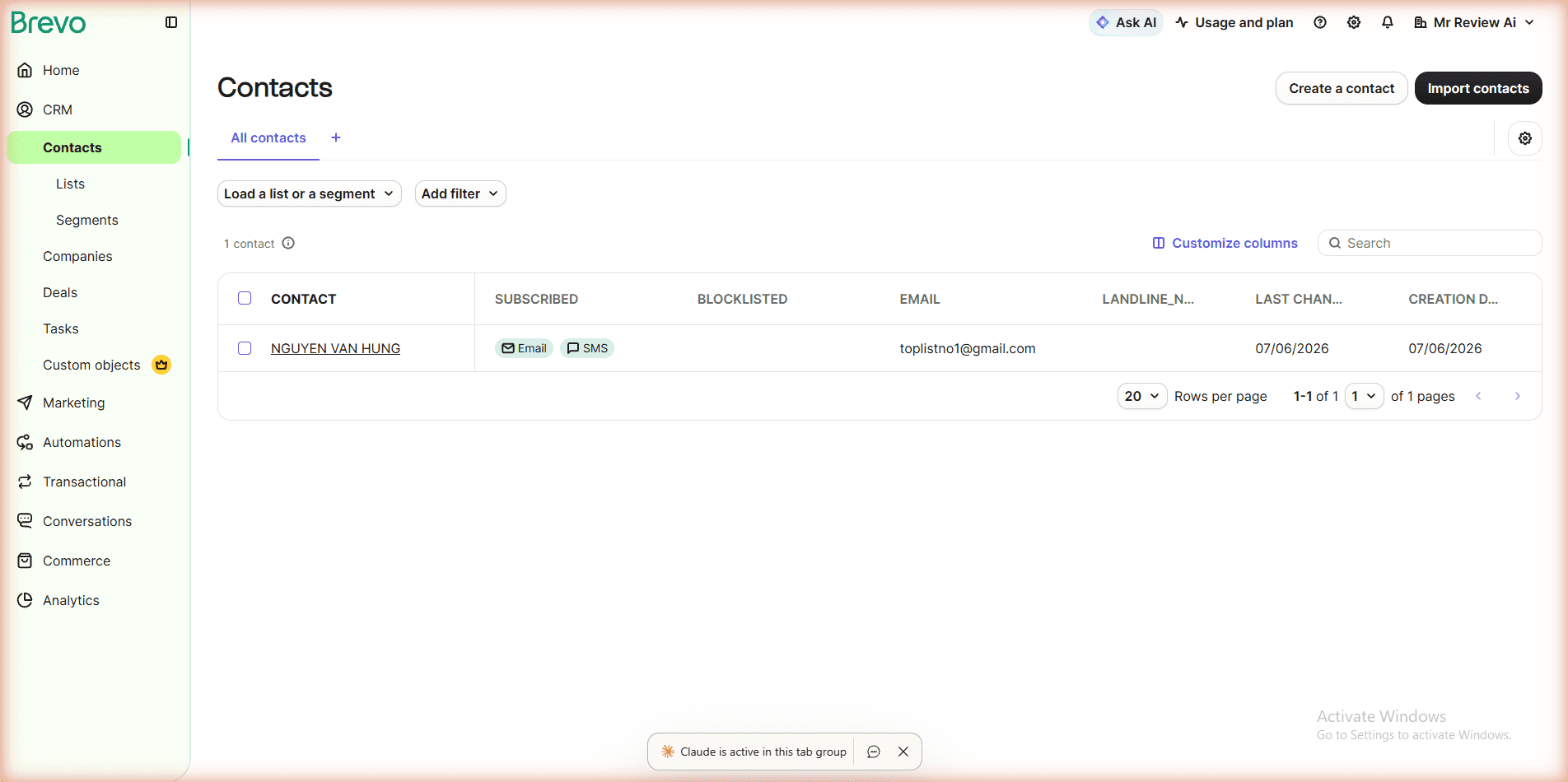The height and width of the screenshot is (782, 1568).
Task: Open notifications bell
Action: point(1388,22)
